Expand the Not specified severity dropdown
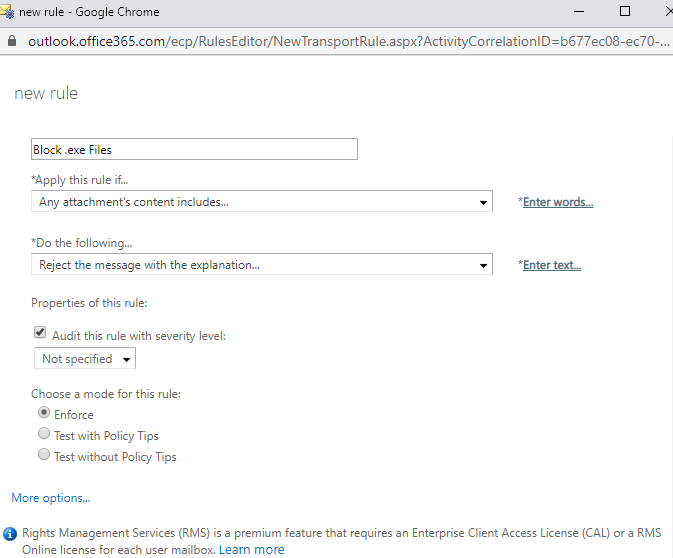The width and height of the screenshot is (673, 558). click(x=85, y=358)
